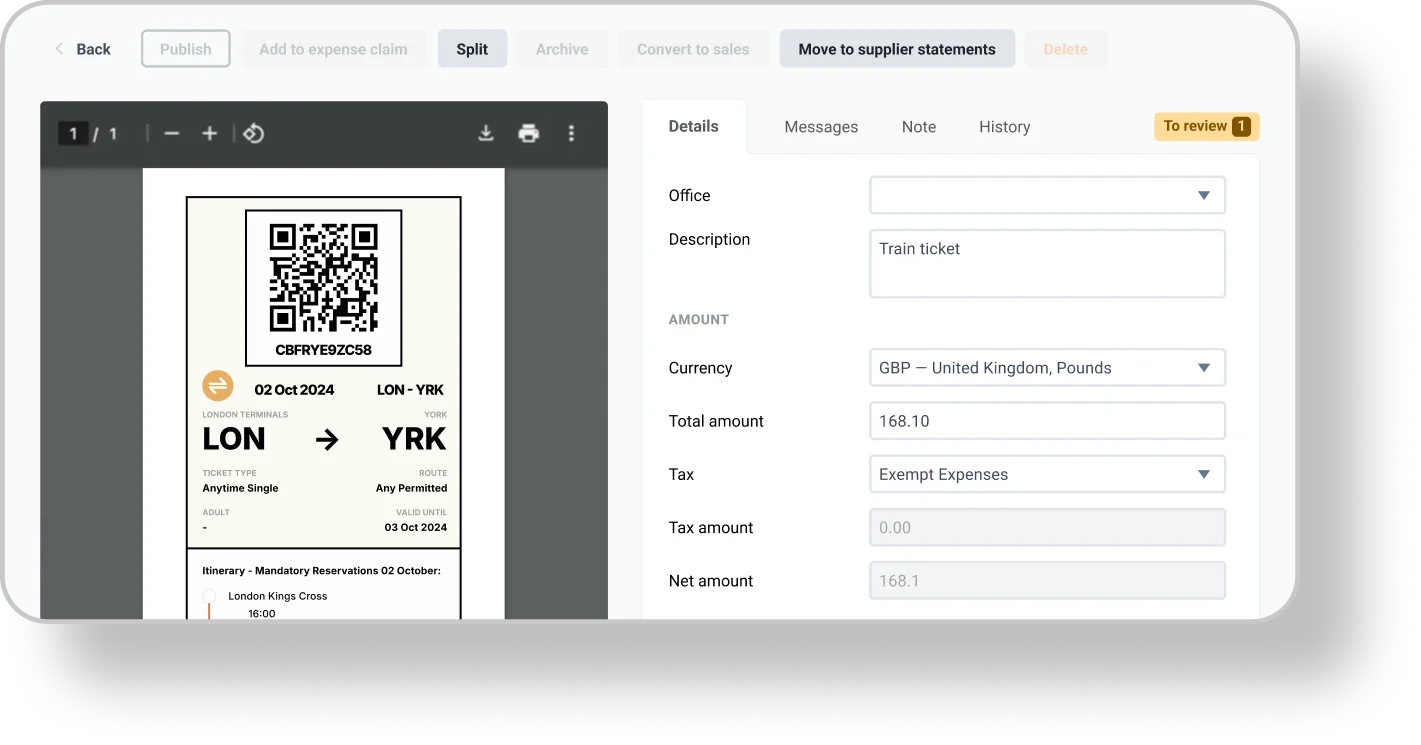The image size is (1421, 745).
Task: Print the document via the printer icon
Action: 529,134
